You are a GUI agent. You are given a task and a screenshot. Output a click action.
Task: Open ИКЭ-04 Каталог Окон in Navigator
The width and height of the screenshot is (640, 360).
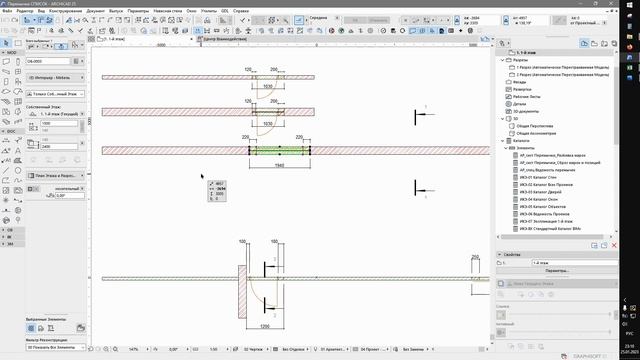tap(538, 199)
